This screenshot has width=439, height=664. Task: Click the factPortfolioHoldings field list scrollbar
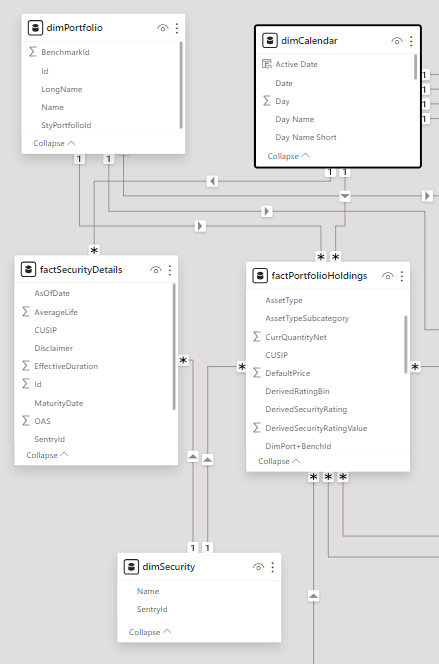pyautogui.click(x=406, y=344)
